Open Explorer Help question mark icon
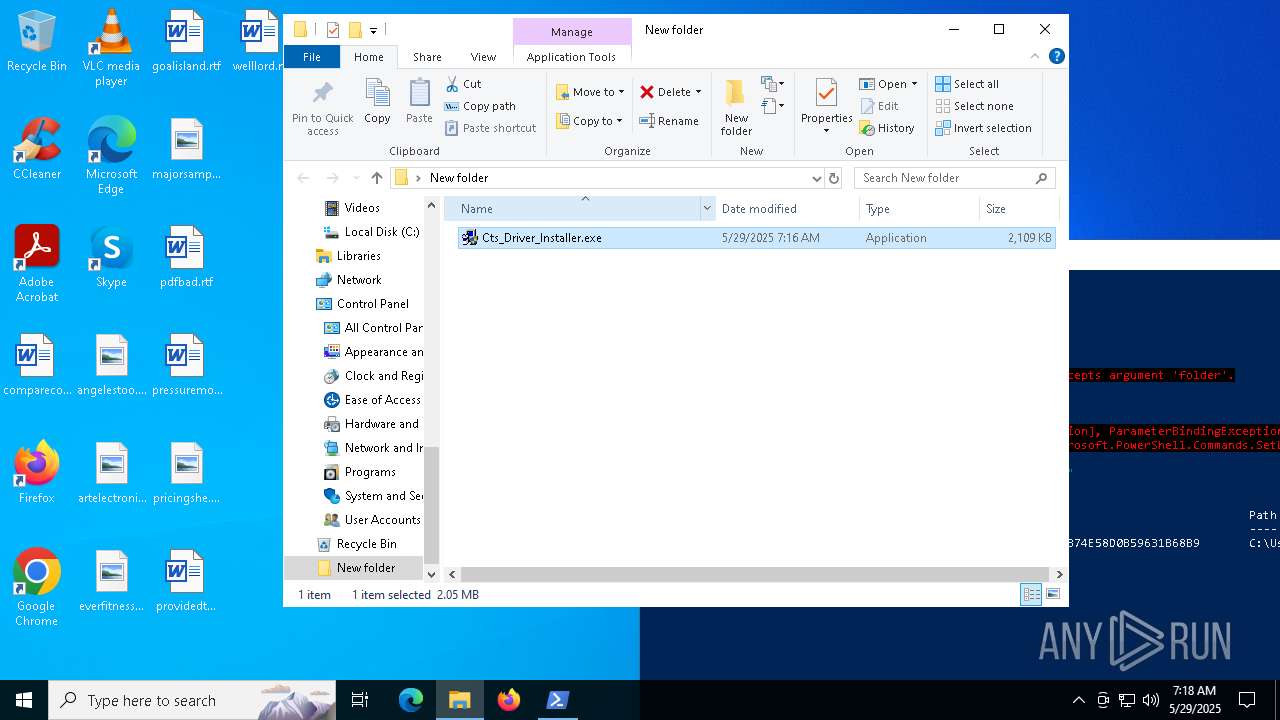Viewport: 1280px width, 720px height. 1056,56
